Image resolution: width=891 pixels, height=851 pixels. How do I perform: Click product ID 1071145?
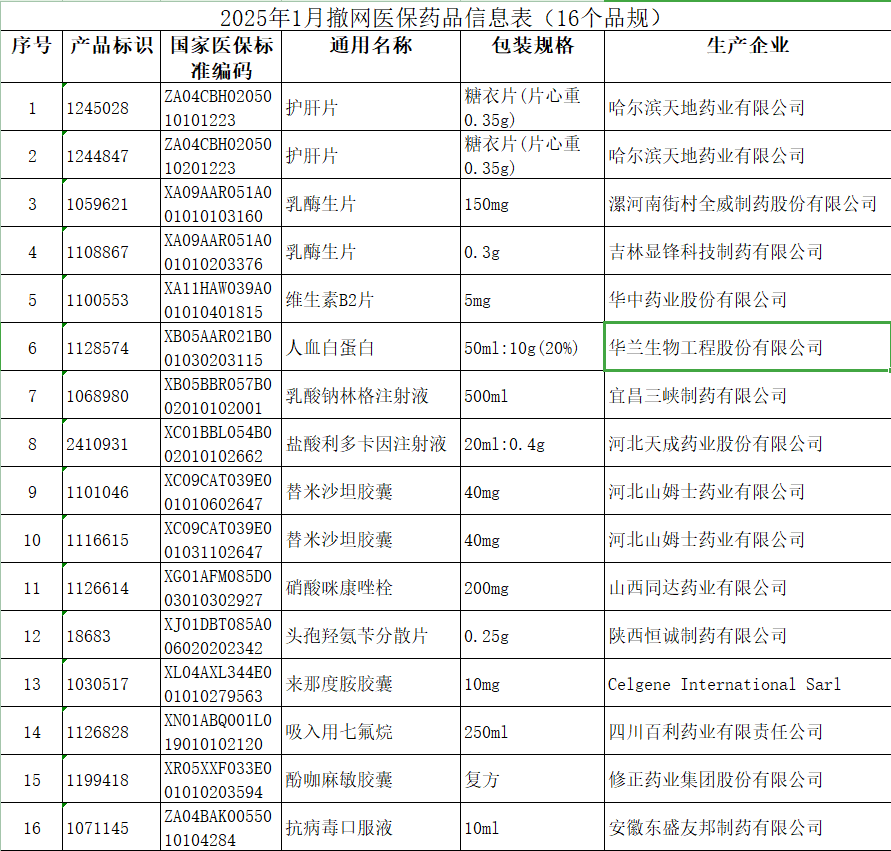[112, 827]
